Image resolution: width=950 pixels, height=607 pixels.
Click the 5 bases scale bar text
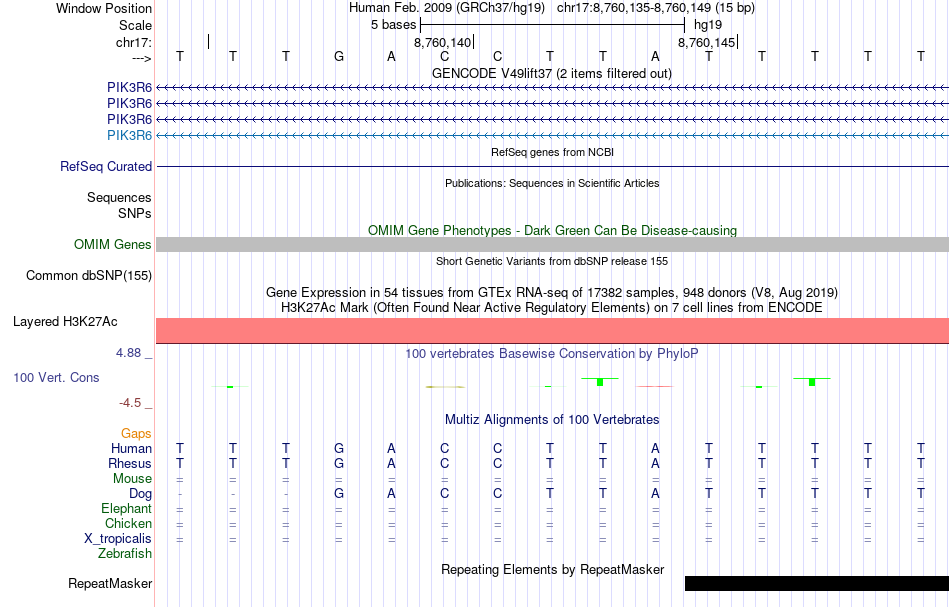[394, 25]
